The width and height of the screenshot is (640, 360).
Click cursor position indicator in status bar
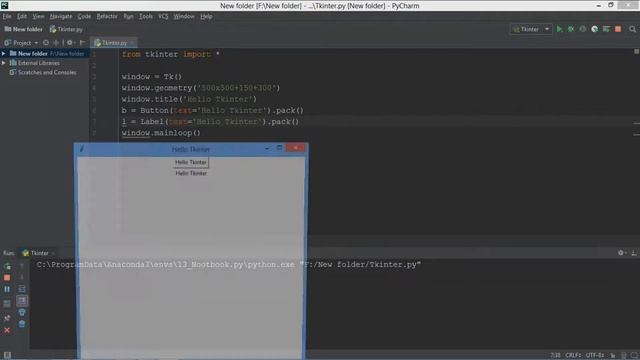coord(555,355)
